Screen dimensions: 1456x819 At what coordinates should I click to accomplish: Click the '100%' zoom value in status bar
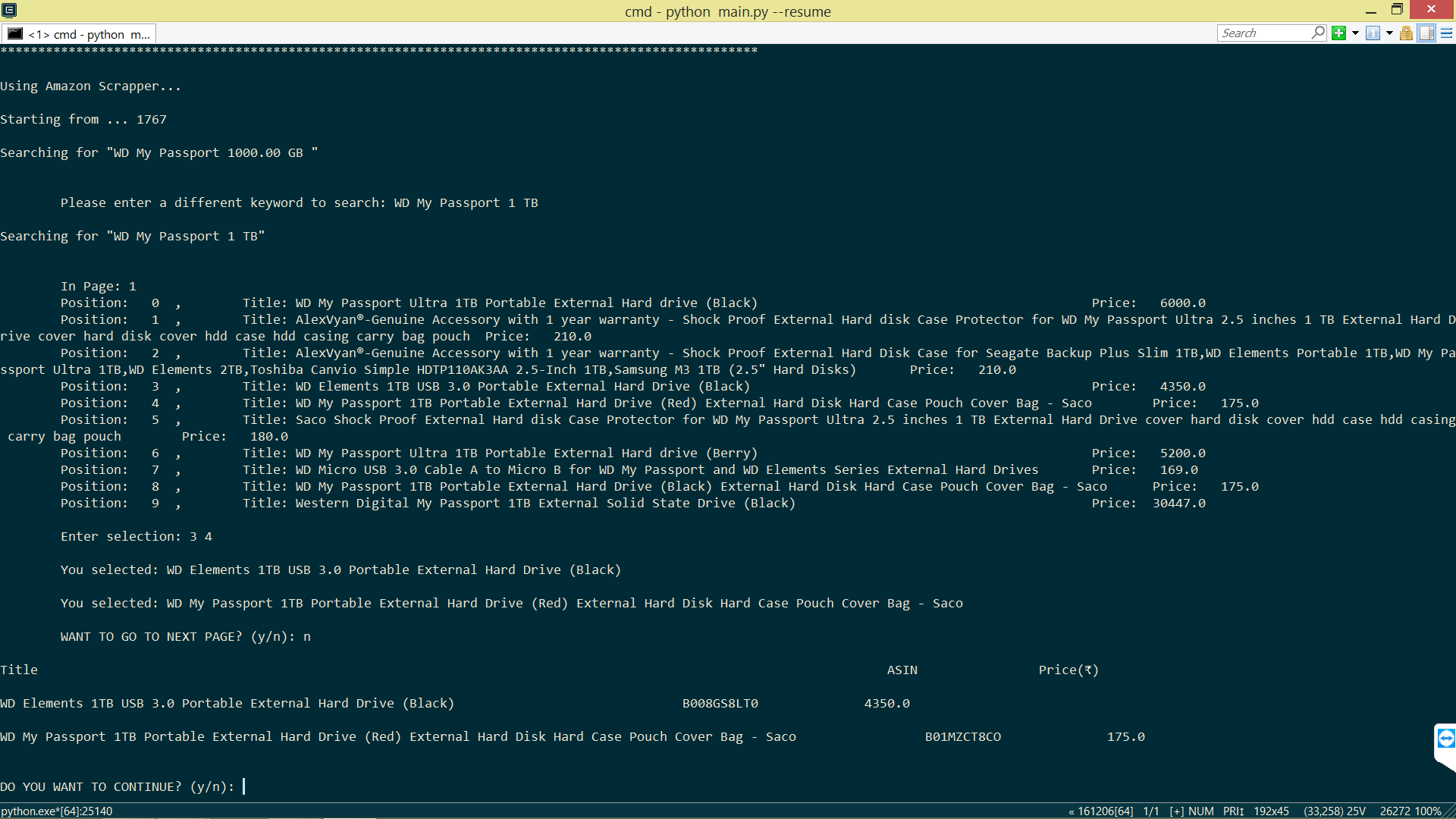(x=1427, y=811)
